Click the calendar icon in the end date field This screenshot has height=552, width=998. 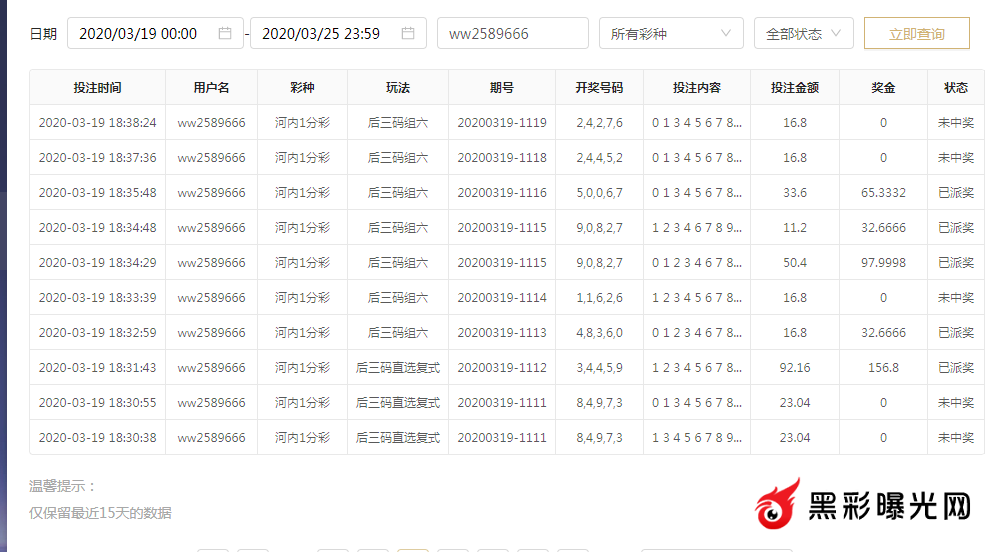point(408,33)
